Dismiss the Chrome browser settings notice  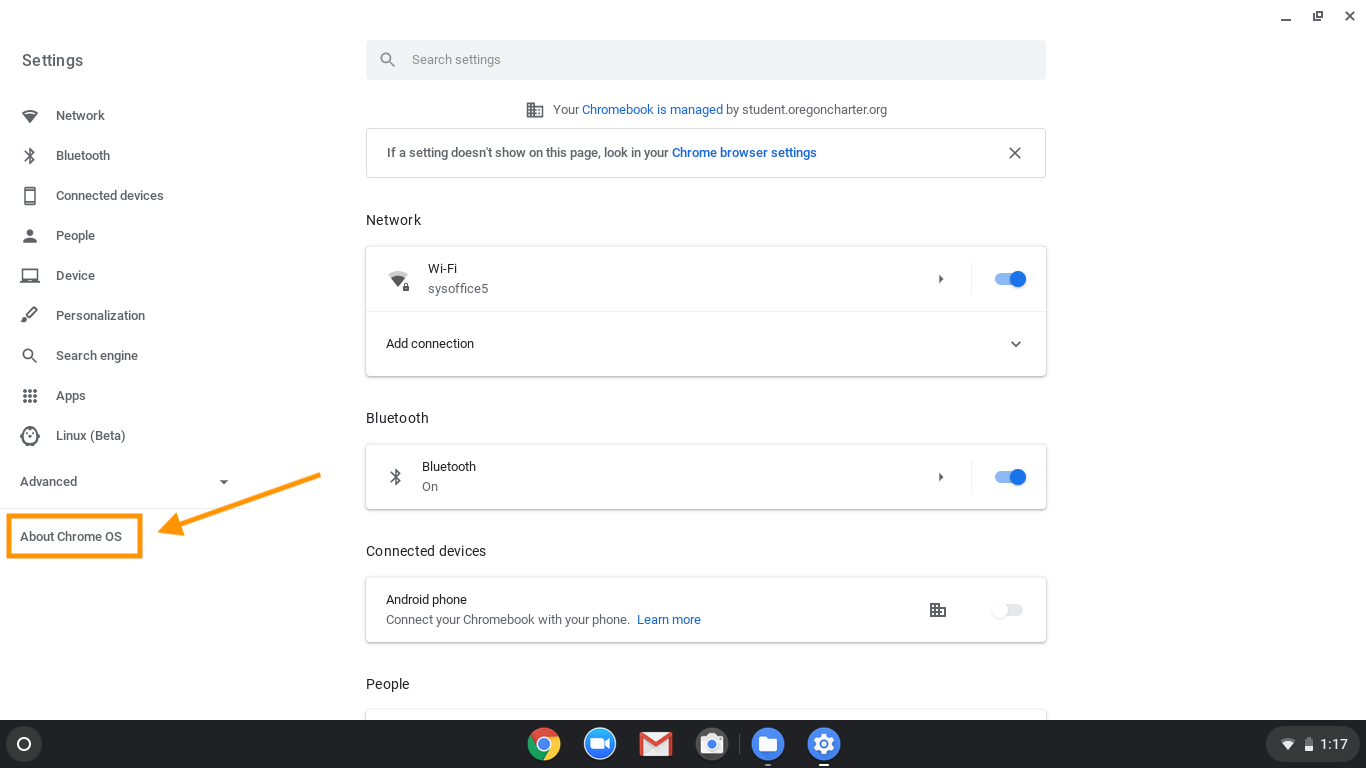click(1015, 153)
